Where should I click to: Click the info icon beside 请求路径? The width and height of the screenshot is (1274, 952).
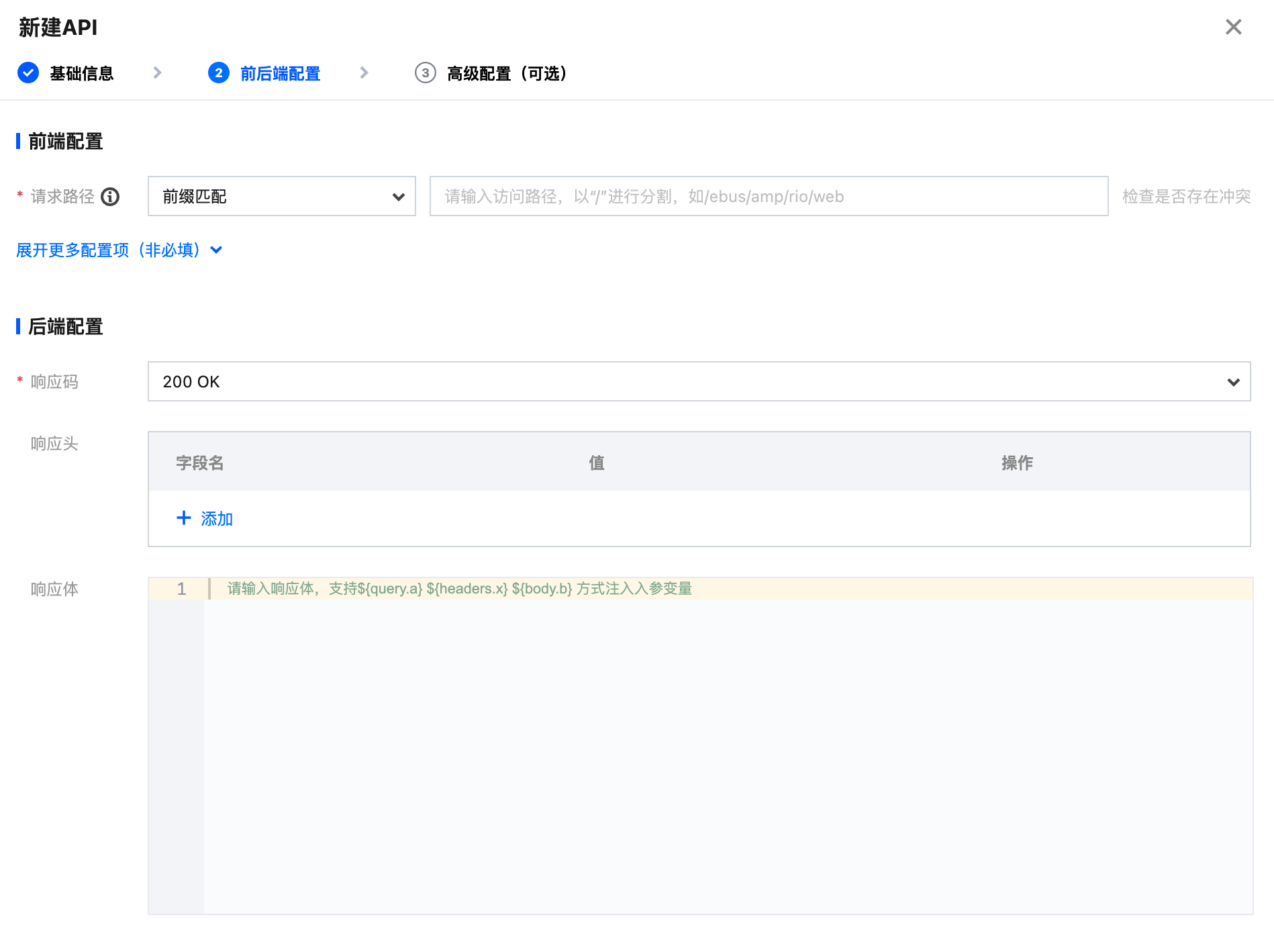(x=110, y=197)
